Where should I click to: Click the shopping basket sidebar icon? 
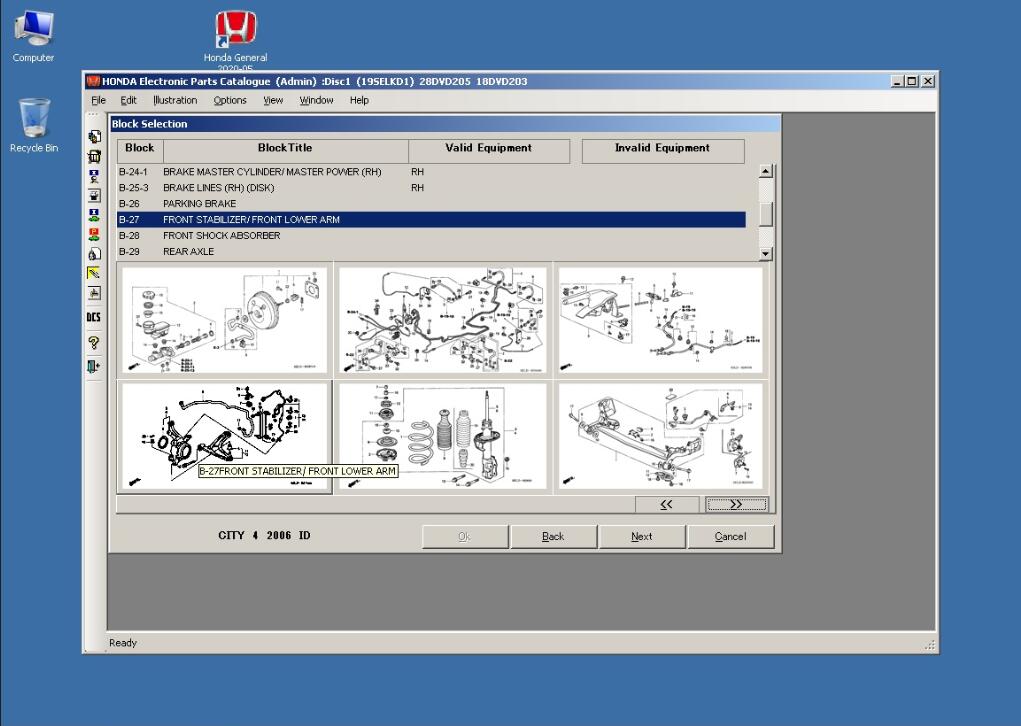coord(94,156)
